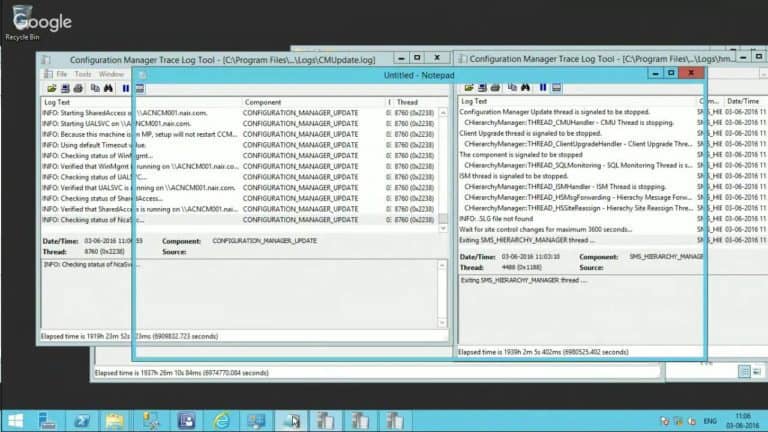The image size is (768, 432).
Task: Select 'Exiting SMS_HIERARCHY_MANAGER thread' log row
Action: click(612, 240)
